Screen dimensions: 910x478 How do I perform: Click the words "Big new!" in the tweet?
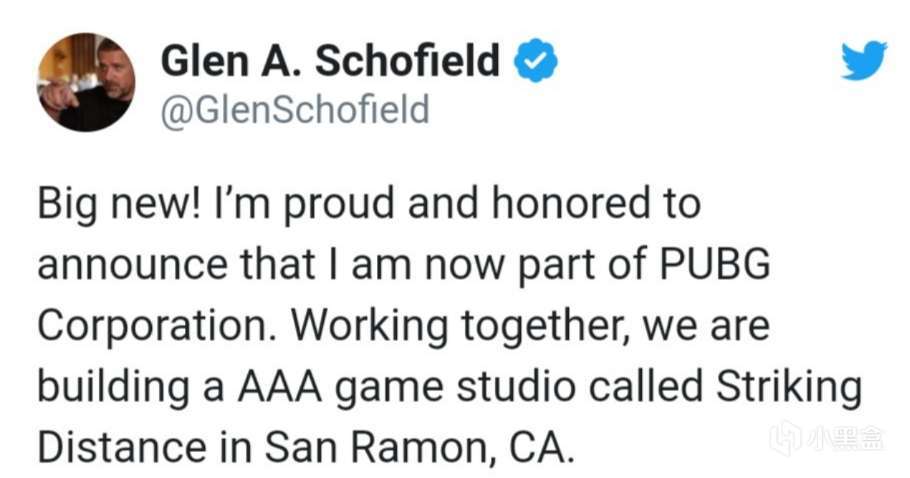pyautogui.click(x=108, y=205)
